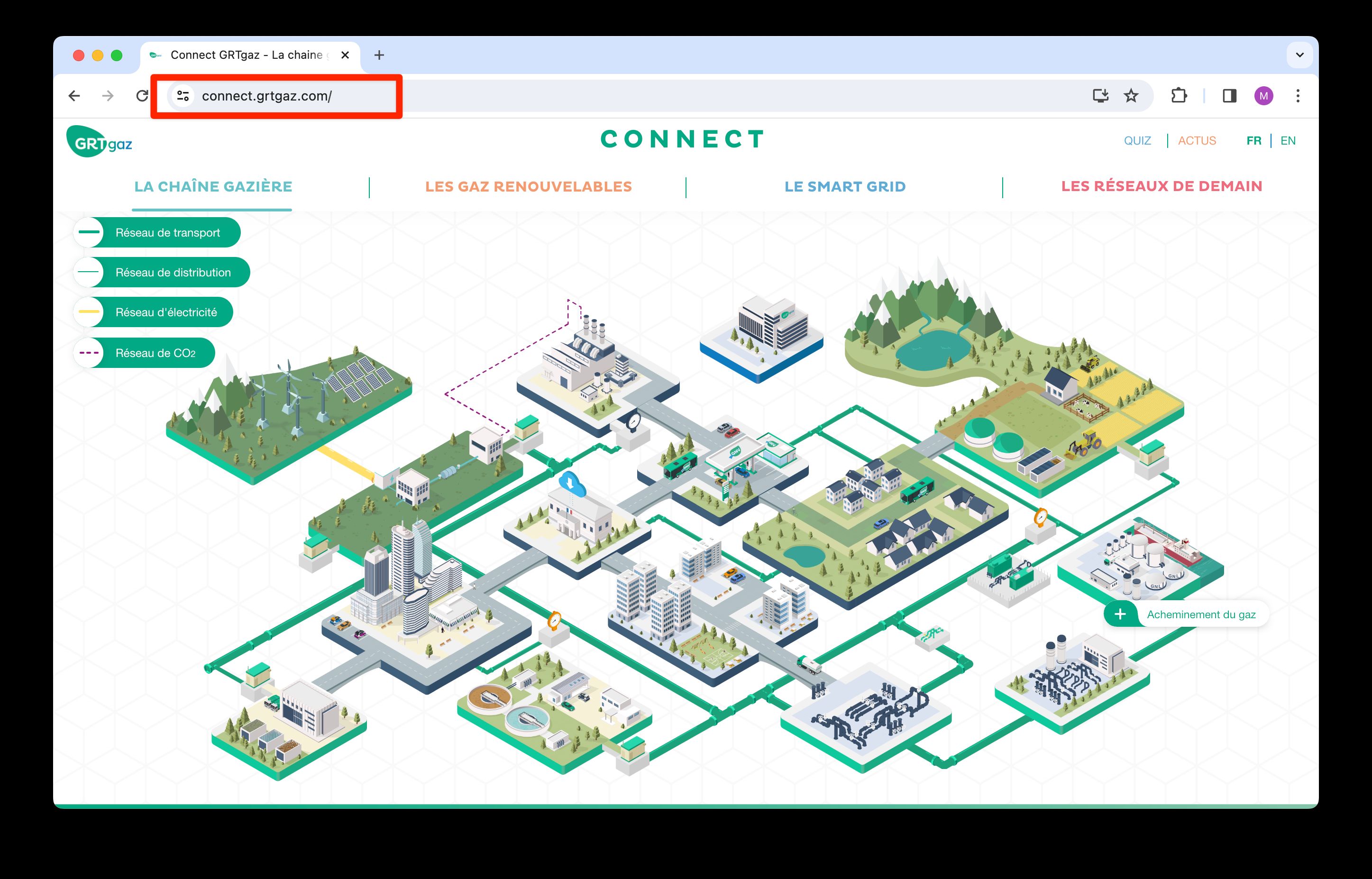The width and height of the screenshot is (1372, 879).
Task: Open the Le Smart Grid tab
Action: coord(845,187)
